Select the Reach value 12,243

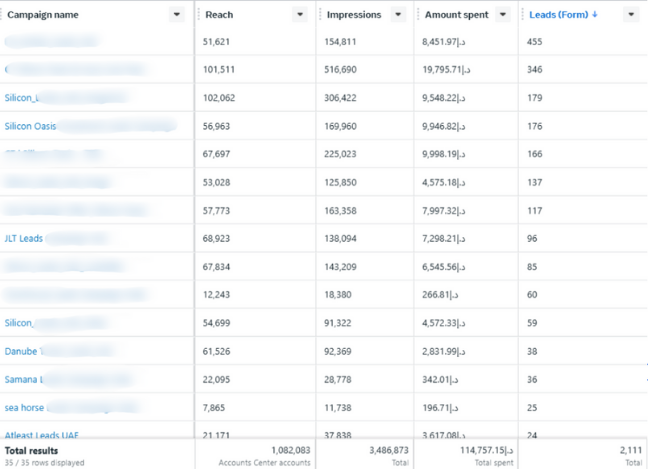click(x=216, y=295)
